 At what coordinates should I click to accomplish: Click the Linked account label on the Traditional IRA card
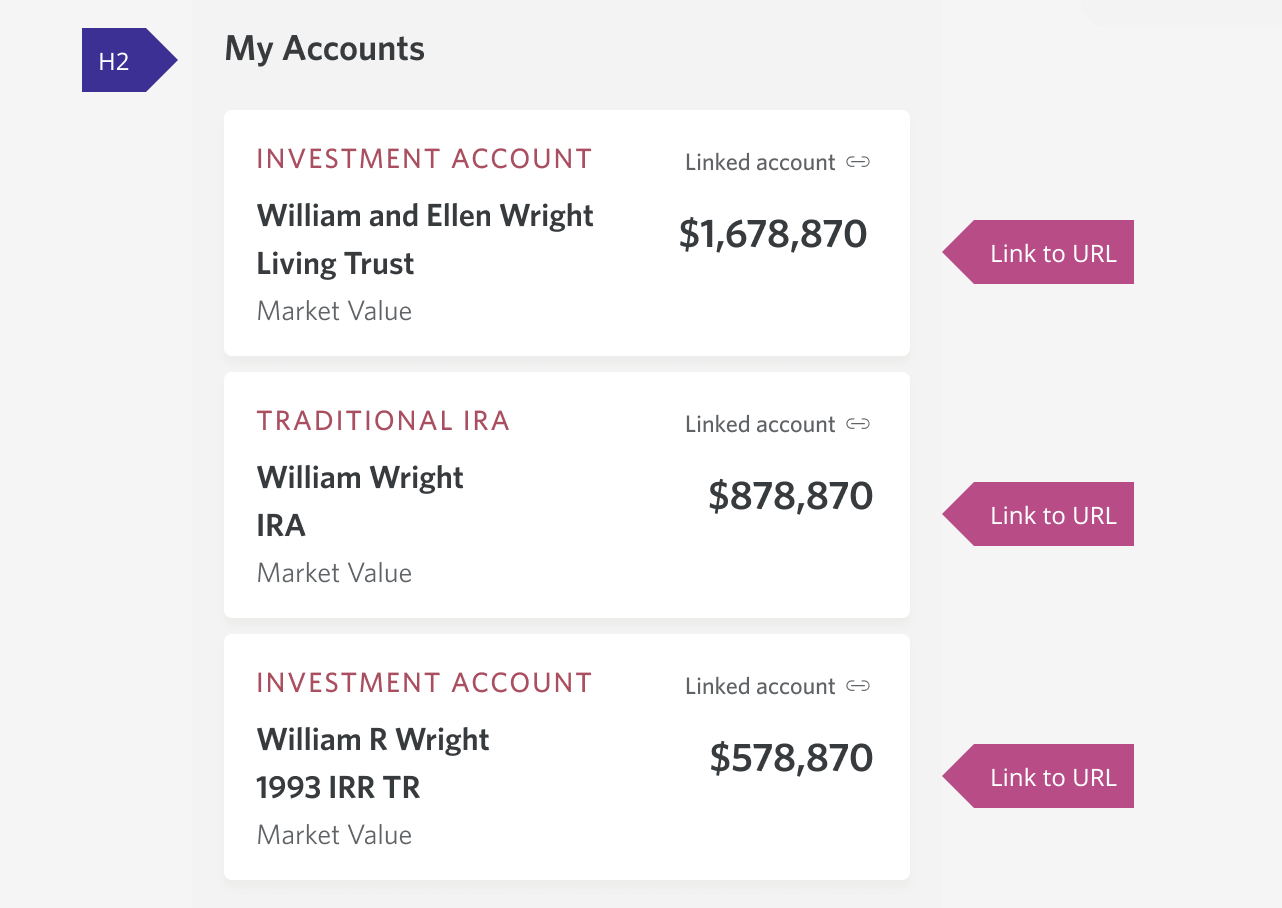759,425
